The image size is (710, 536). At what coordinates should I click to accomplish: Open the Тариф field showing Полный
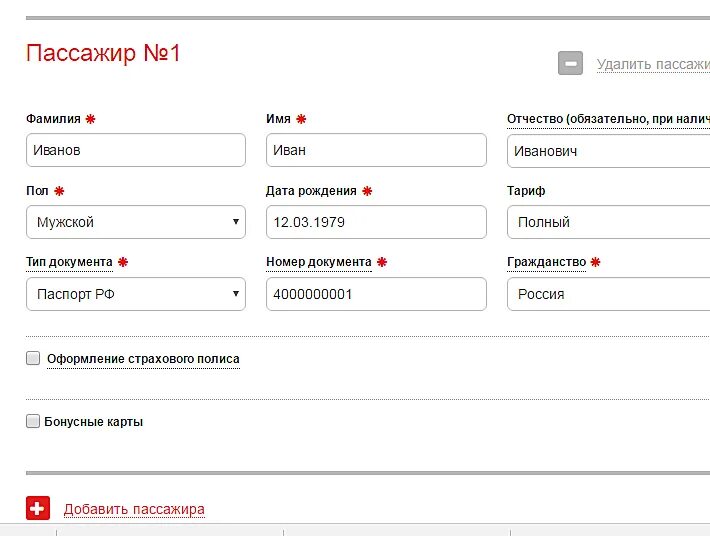point(609,222)
